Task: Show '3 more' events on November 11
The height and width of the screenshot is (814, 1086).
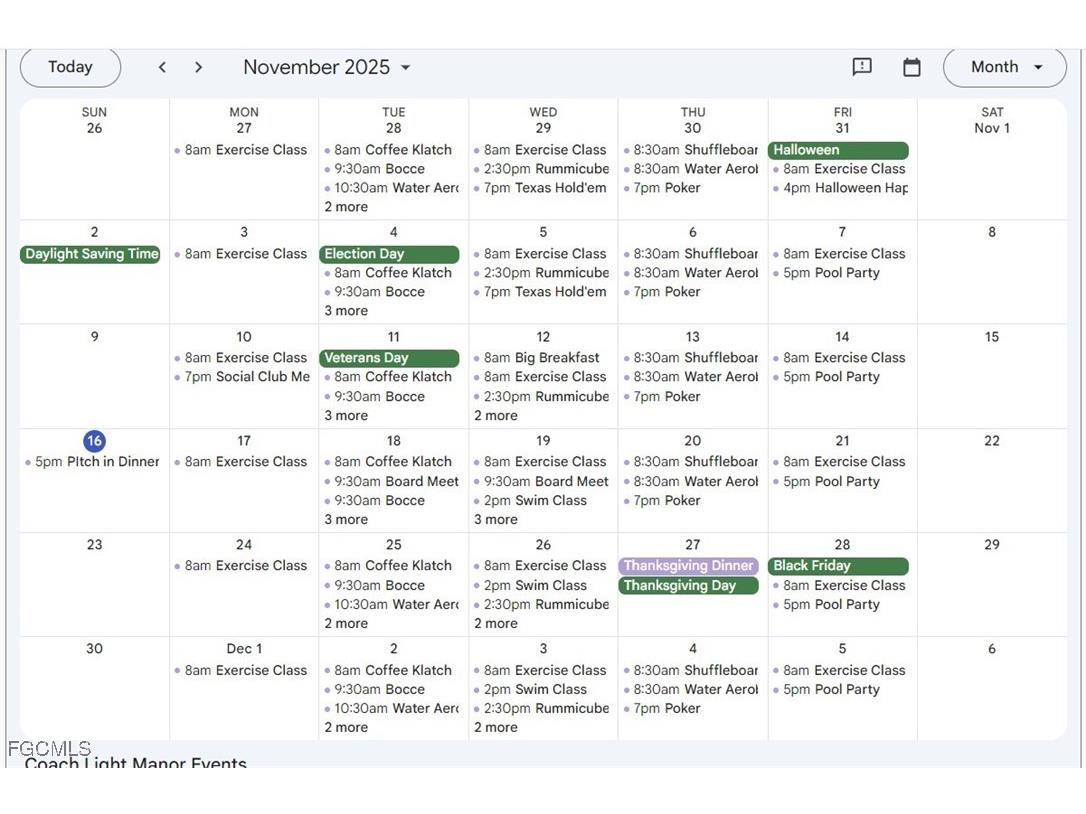Action: pyautogui.click(x=346, y=415)
